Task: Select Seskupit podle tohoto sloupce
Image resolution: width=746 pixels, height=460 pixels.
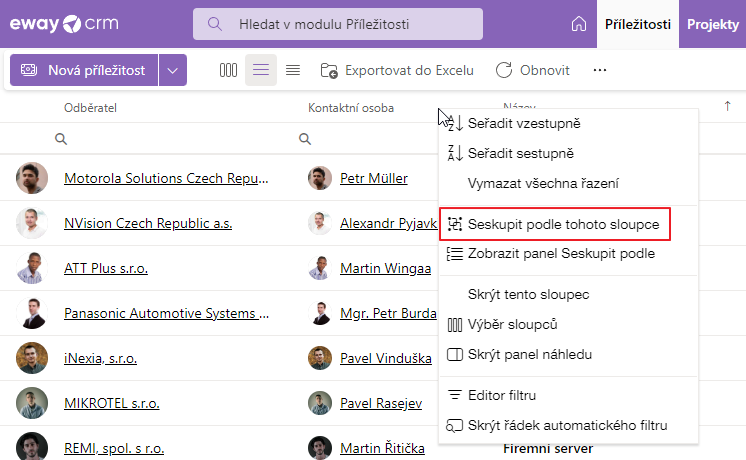Action: (x=555, y=224)
